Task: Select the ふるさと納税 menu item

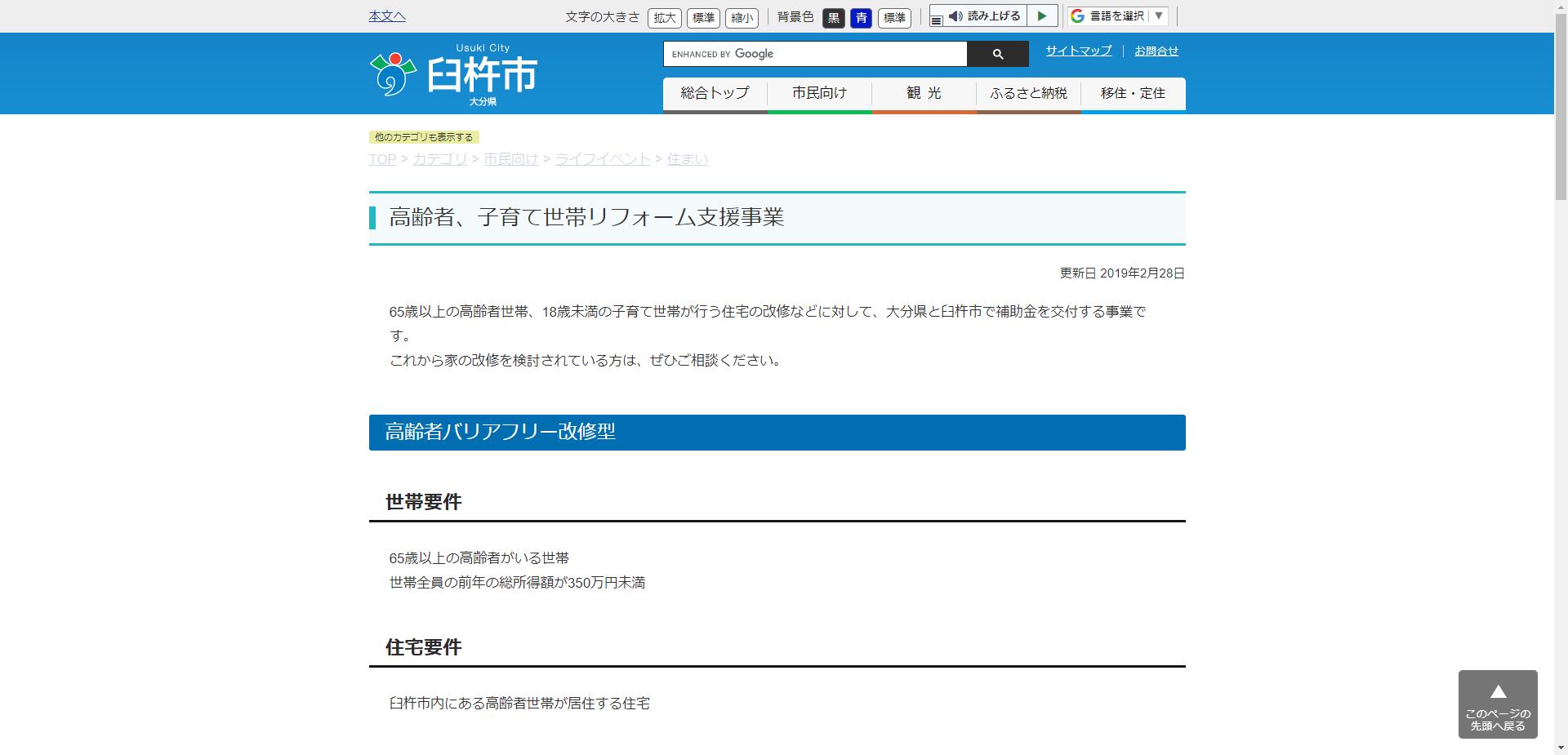Action: coord(1027,93)
